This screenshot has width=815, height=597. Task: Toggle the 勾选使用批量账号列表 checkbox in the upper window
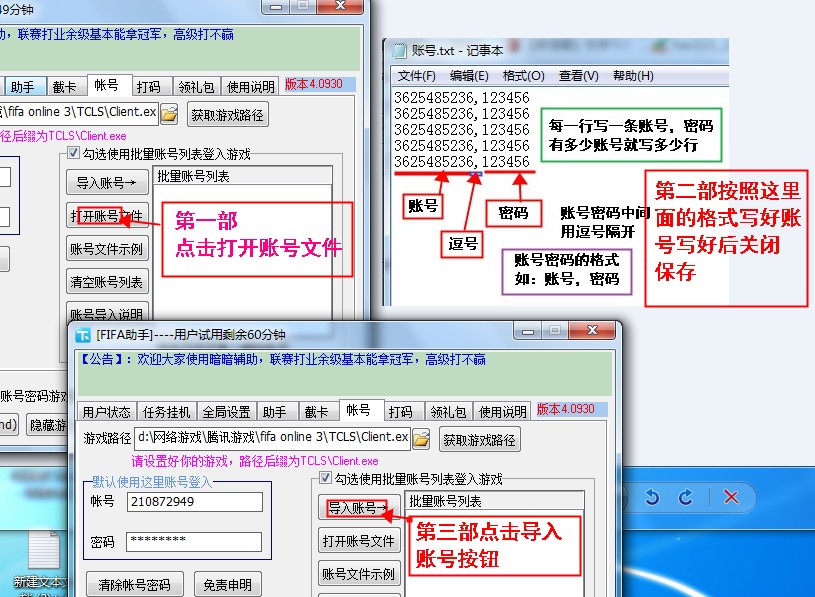[x=73, y=154]
